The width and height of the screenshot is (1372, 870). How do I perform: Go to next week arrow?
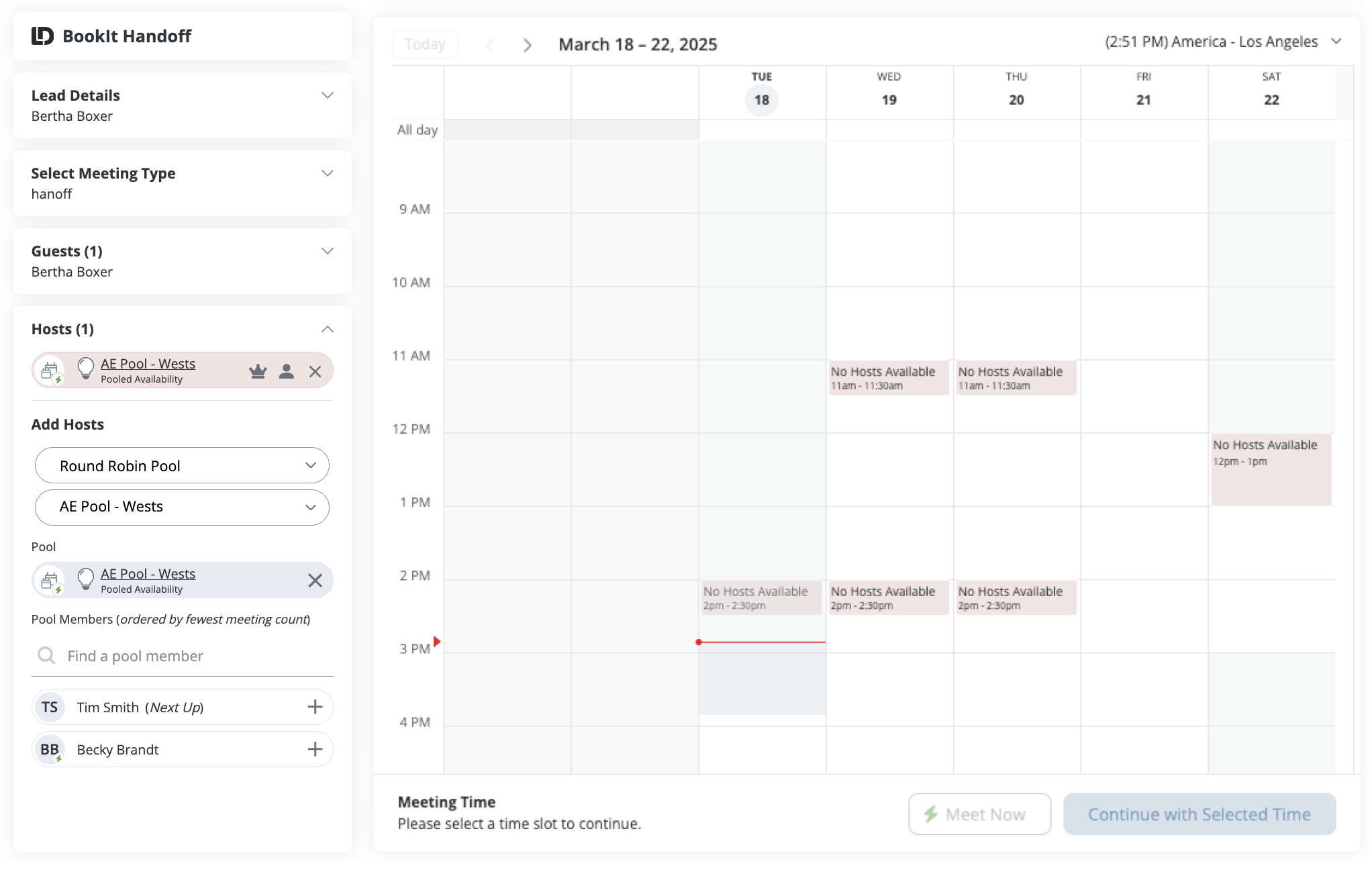coord(528,45)
